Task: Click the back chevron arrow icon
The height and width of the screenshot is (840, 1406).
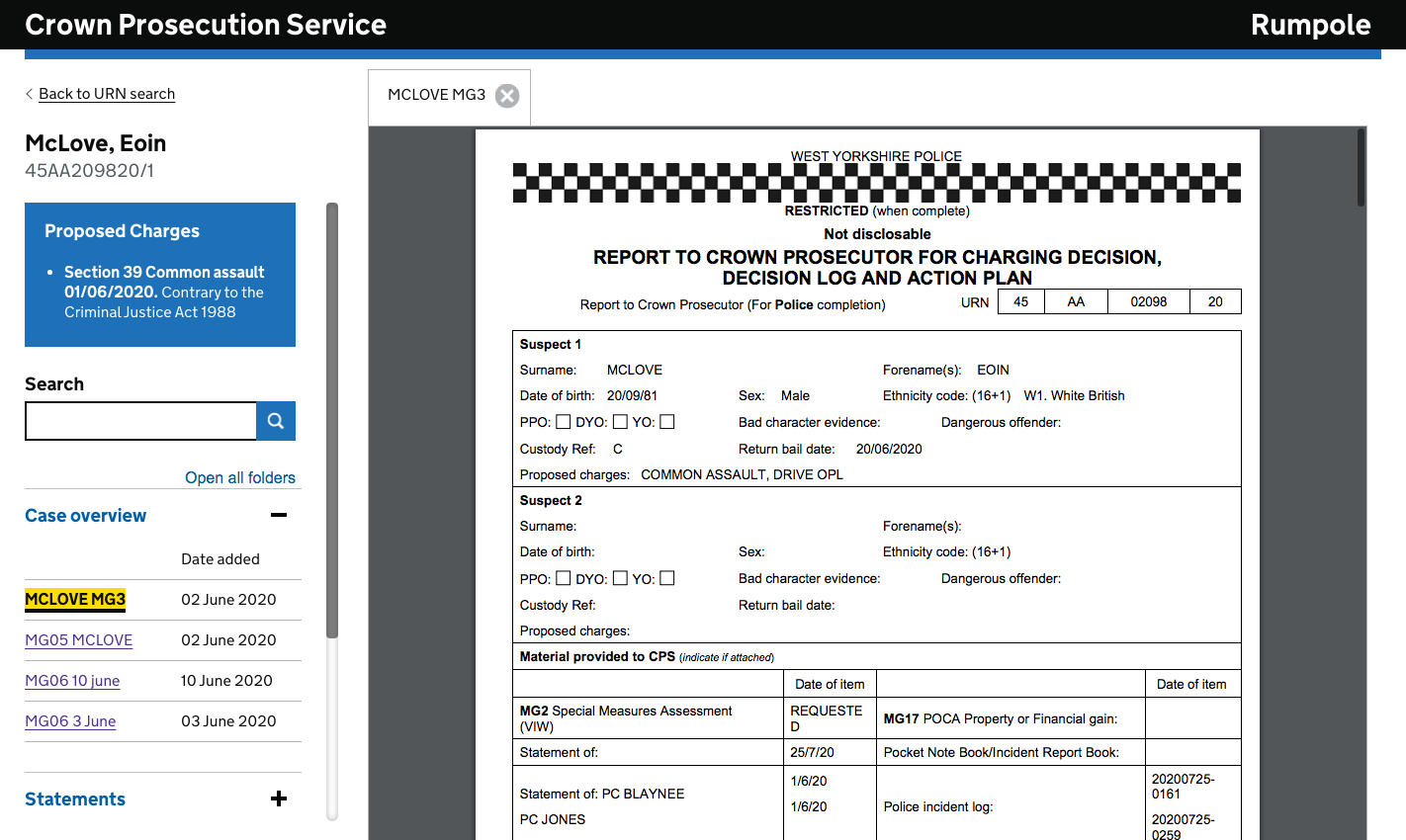Action: pos(29,94)
